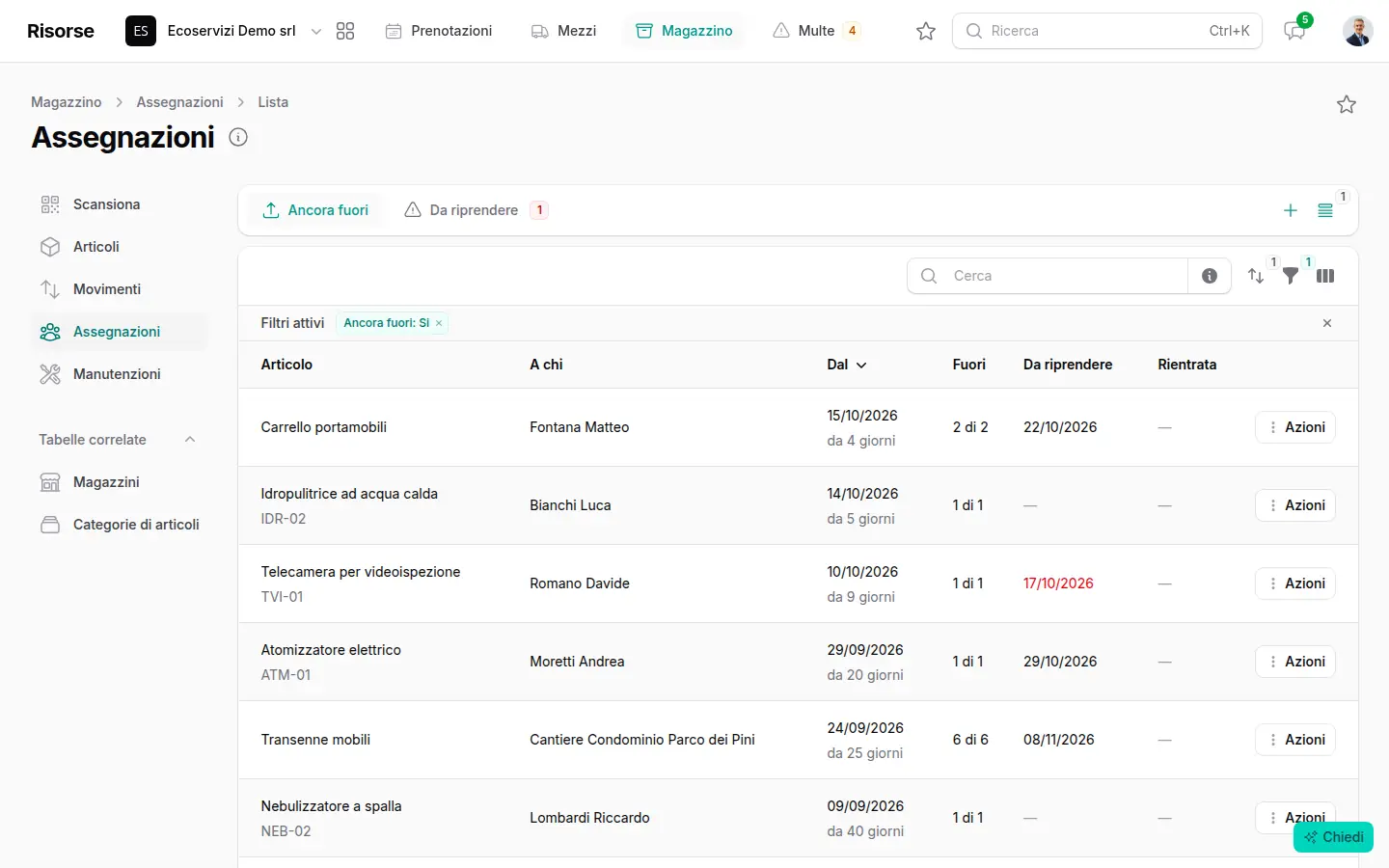Open the saved views list icon
Viewport: 1389px width, 868px height.
click(x=1325, y=210)
